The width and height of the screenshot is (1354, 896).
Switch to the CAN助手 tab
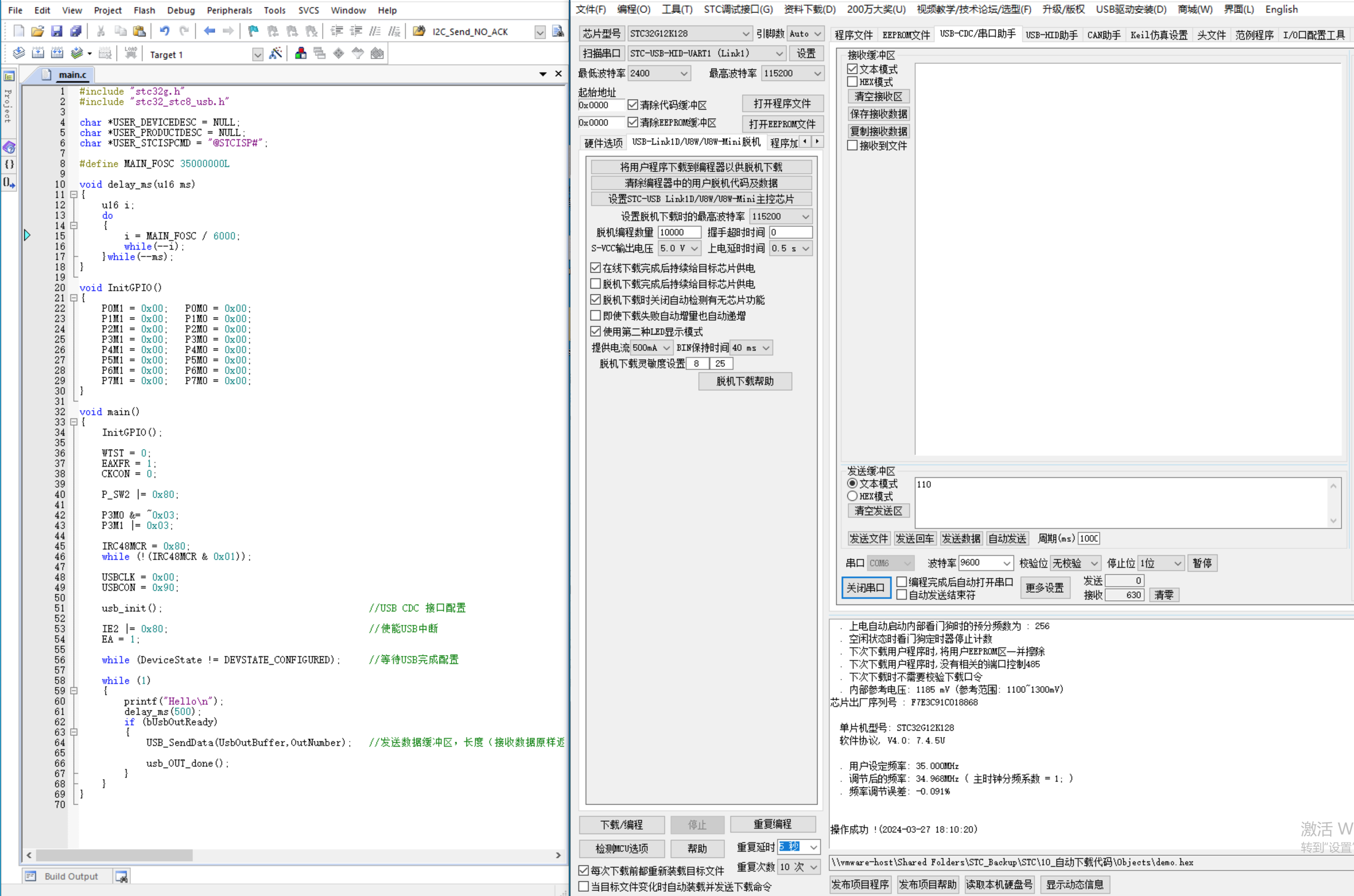tap(1103, 35)
